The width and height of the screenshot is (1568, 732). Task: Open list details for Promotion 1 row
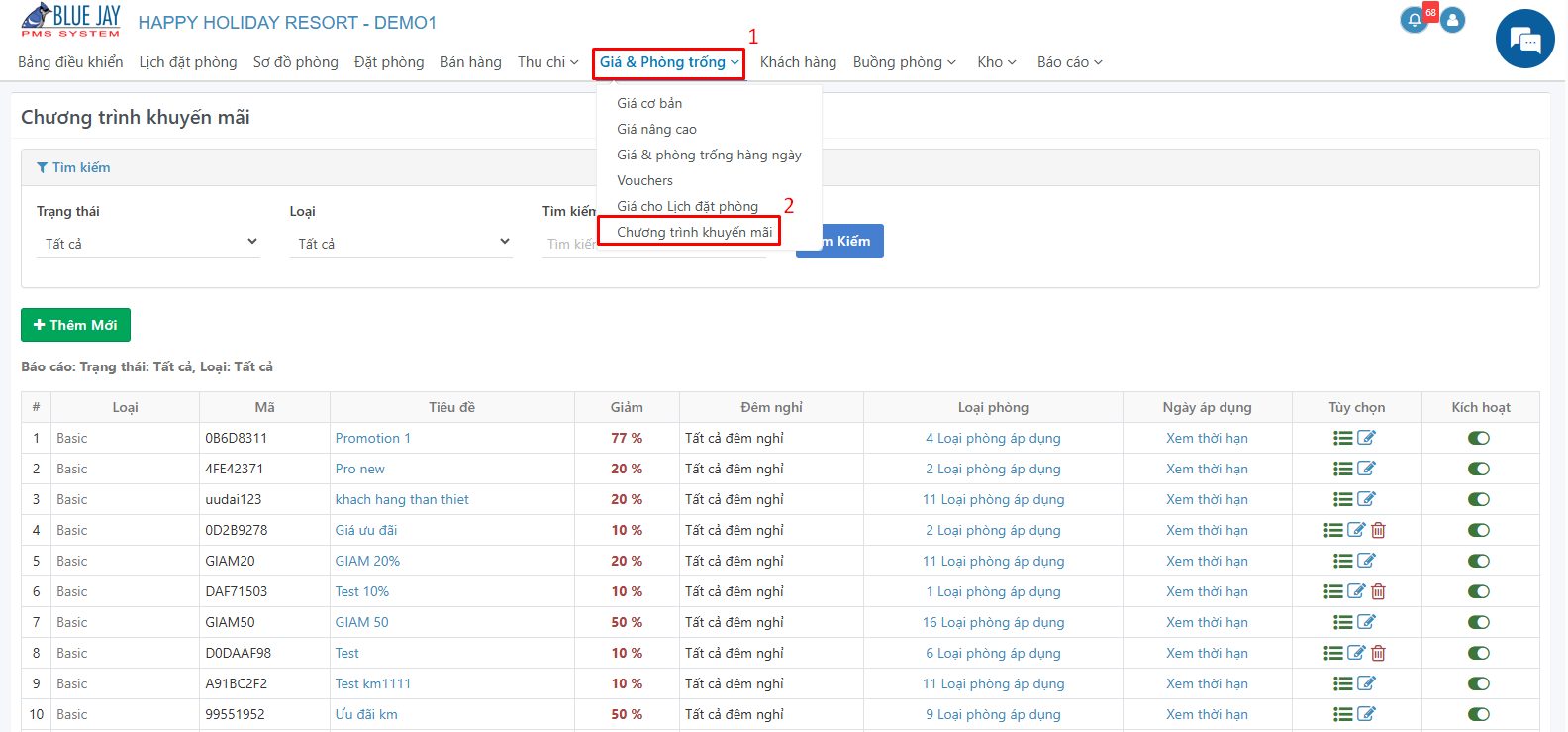coord(1343,438)
